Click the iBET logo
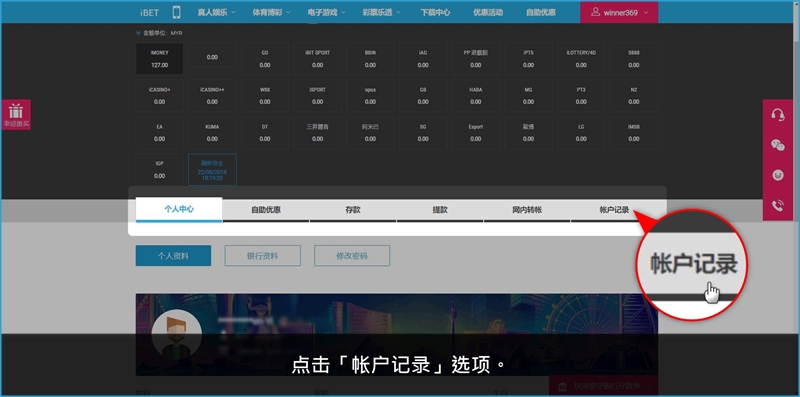The image size is (800, 397). 149,13
